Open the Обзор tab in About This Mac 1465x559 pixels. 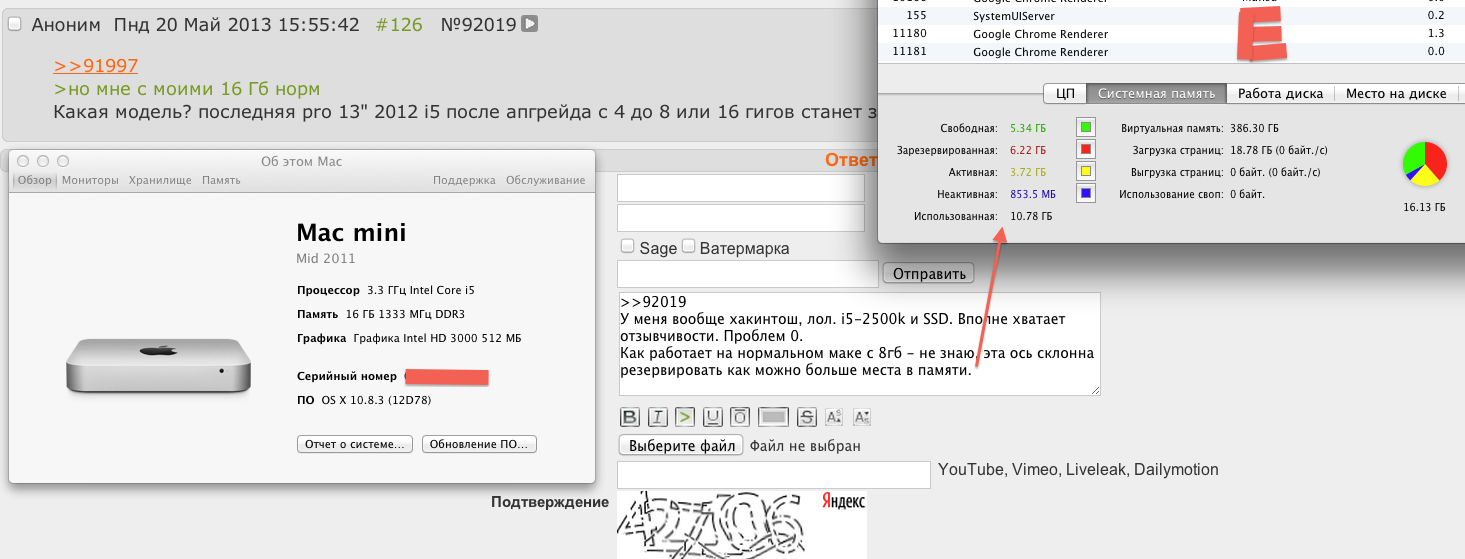[35, 180]
